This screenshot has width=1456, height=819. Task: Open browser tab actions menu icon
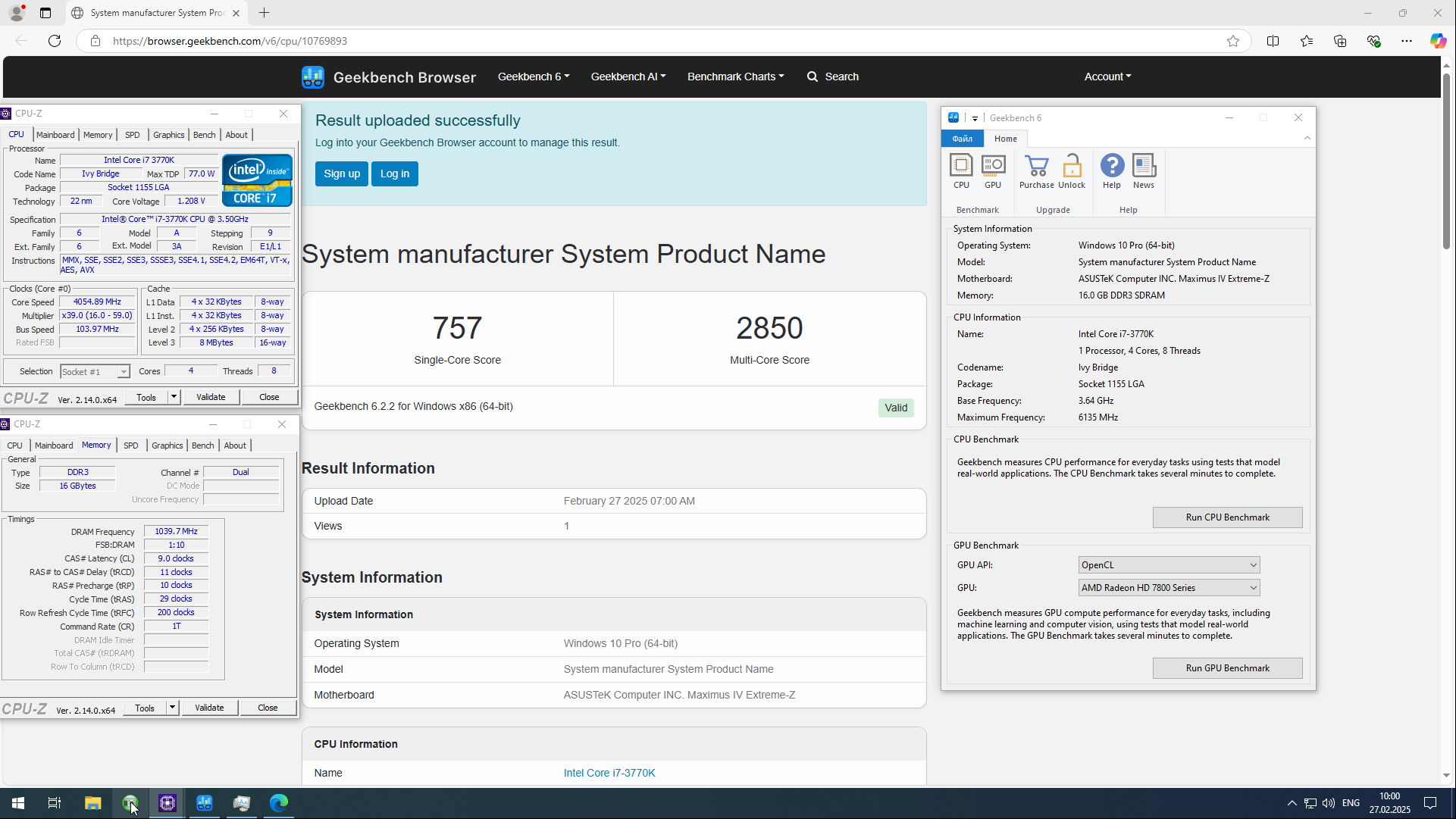click(x=45, y=13)
